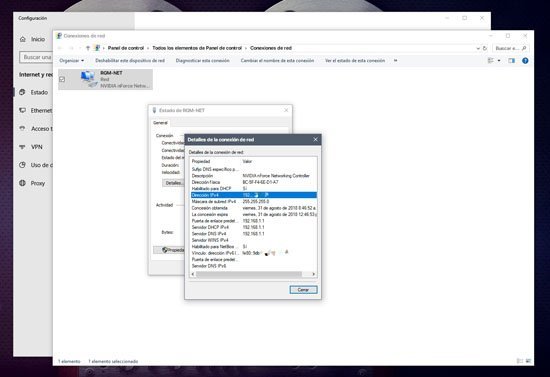Open Proxy globe icon in sidebar
Image resolution: width=550 pixels, height=377 pixels.
tap(22, 183)
